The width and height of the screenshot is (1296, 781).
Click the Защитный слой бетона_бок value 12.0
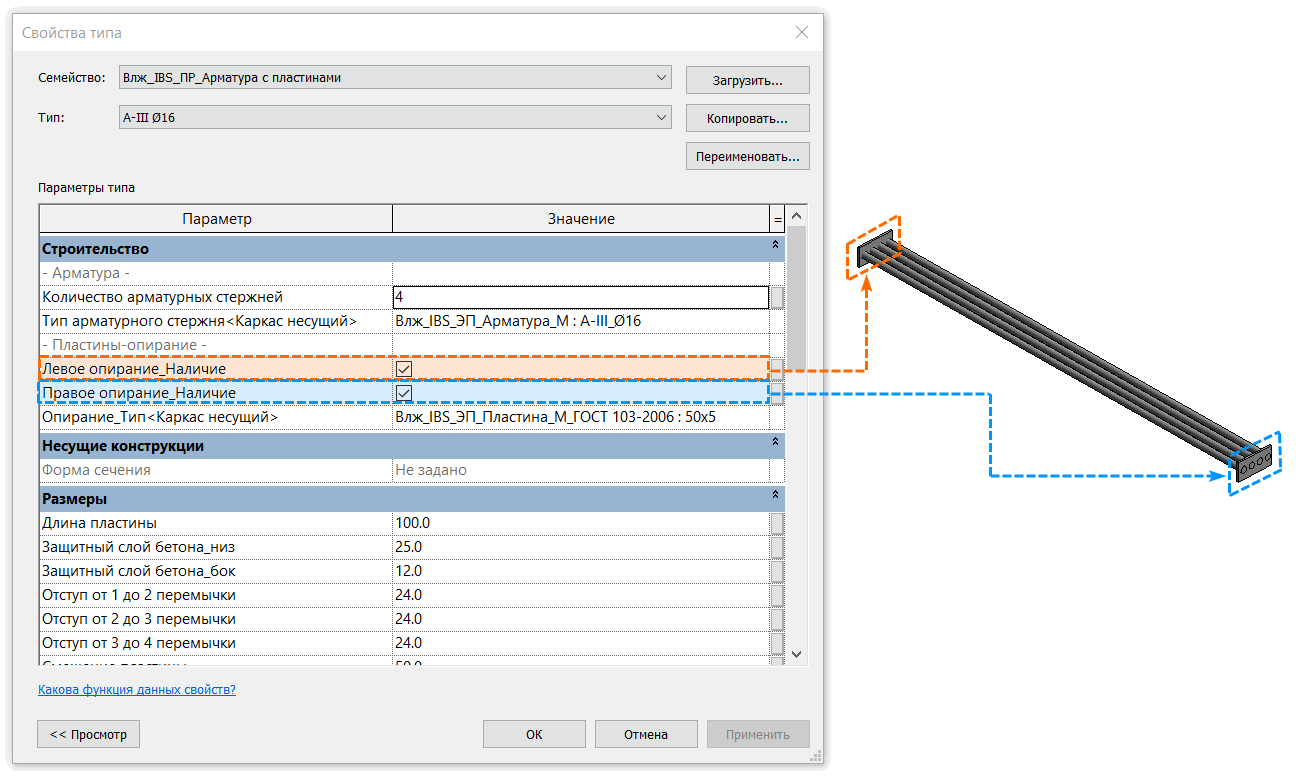point(580,571)
